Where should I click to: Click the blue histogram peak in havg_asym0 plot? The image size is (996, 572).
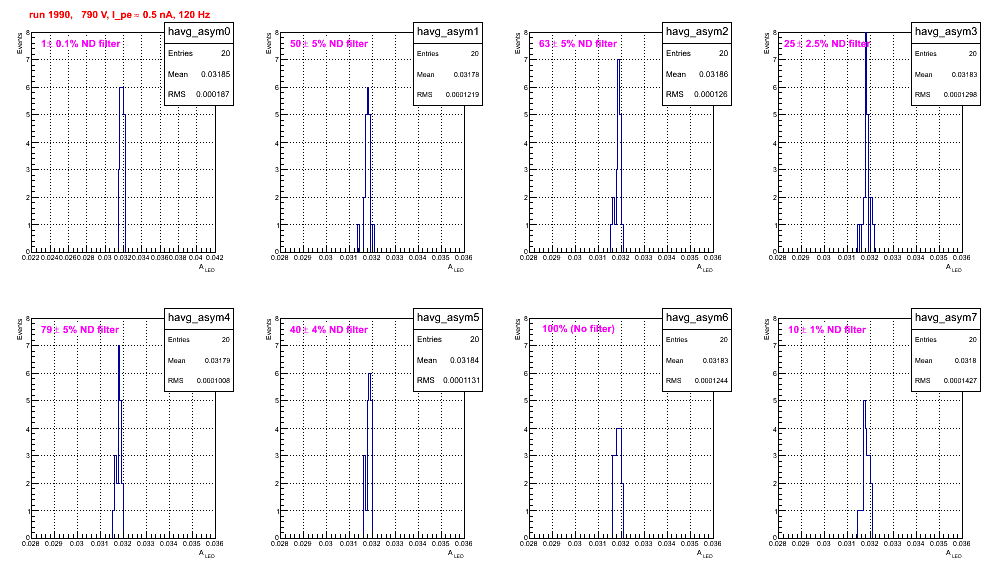[x=121, y=88]
